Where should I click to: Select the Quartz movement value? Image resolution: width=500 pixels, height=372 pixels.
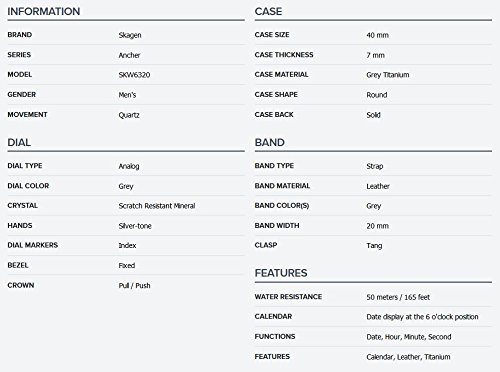(129, 115)
